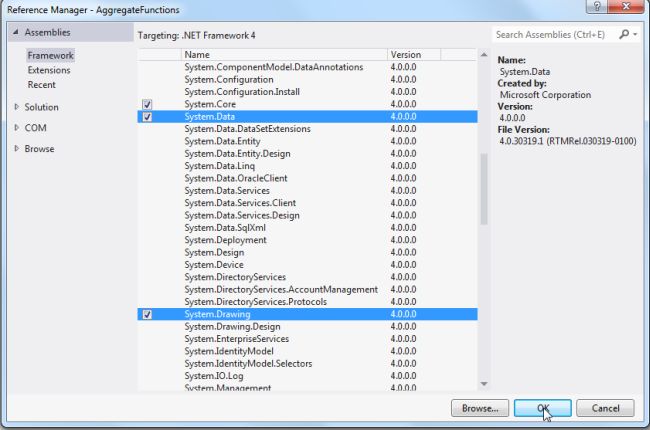Expand the COM section arrow
The height and width of the screenshot is (430, 650).
(x=17, y=127)
